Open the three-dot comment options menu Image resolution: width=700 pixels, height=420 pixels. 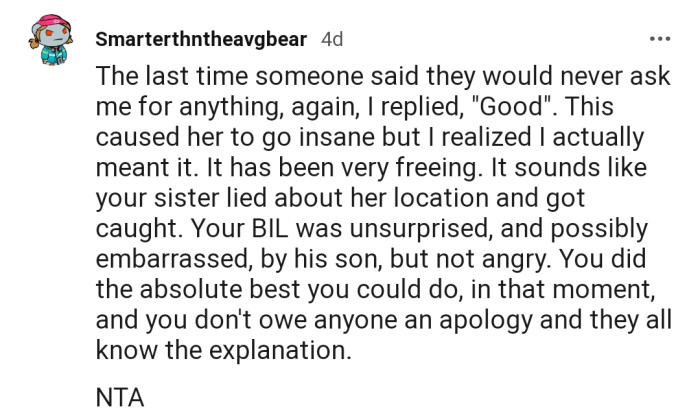[x=660, y=39]
